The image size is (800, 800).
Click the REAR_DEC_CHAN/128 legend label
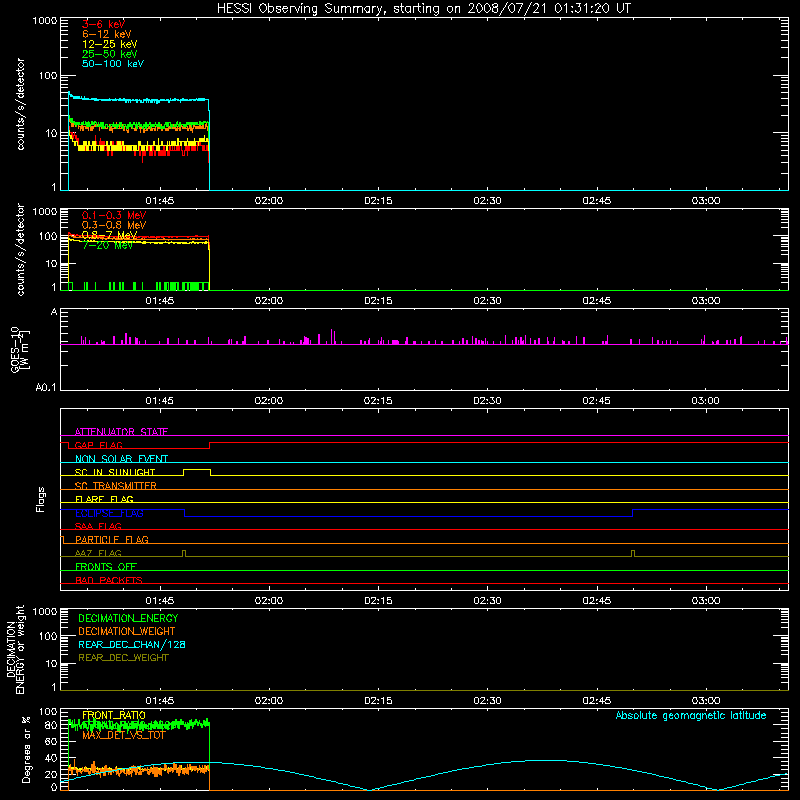[x=132, y=645]
